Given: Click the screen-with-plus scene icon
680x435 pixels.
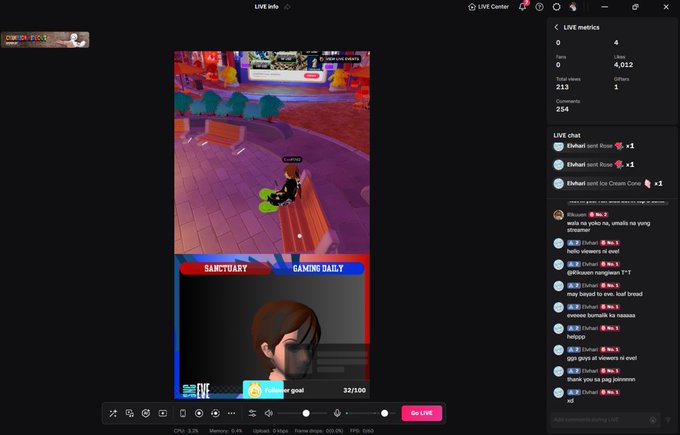Looking at the screenshot, I should [163, 413].
